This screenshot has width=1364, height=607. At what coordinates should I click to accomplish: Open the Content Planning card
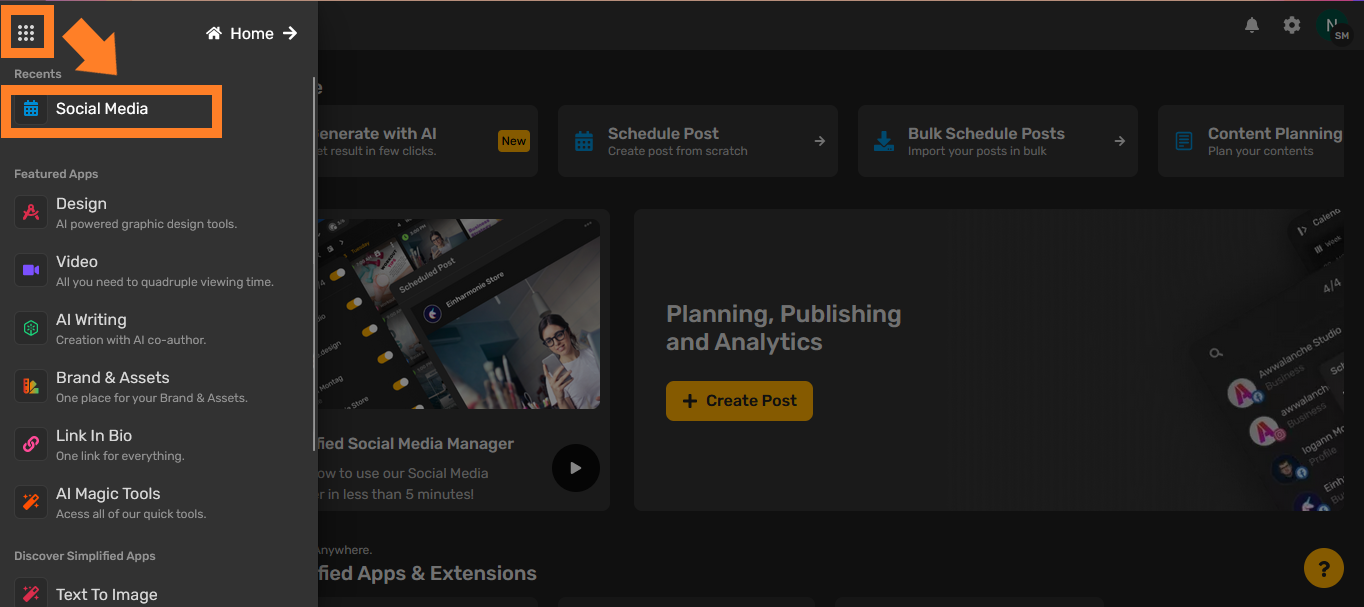pos(1260,141)
